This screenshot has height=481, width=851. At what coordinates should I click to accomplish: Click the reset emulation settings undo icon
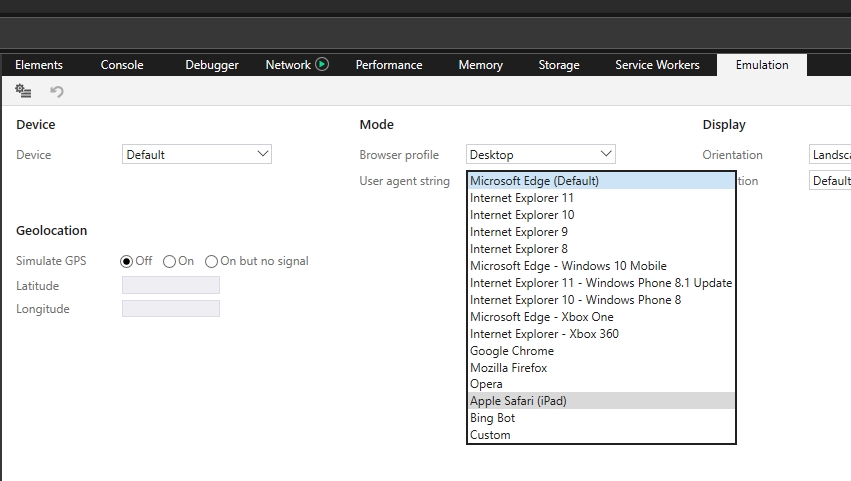(56, 91)
